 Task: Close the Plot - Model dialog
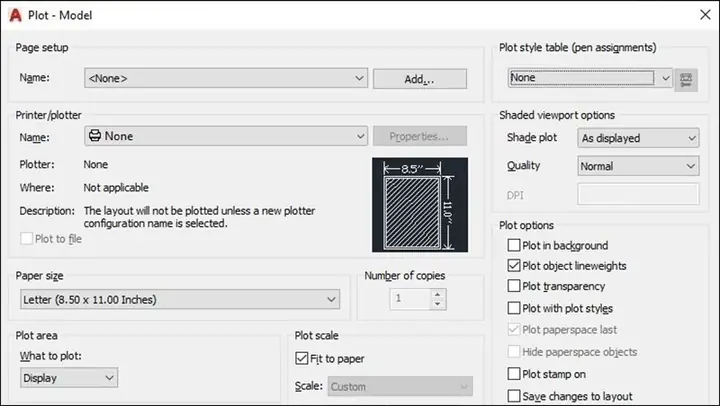pos(705,15)
